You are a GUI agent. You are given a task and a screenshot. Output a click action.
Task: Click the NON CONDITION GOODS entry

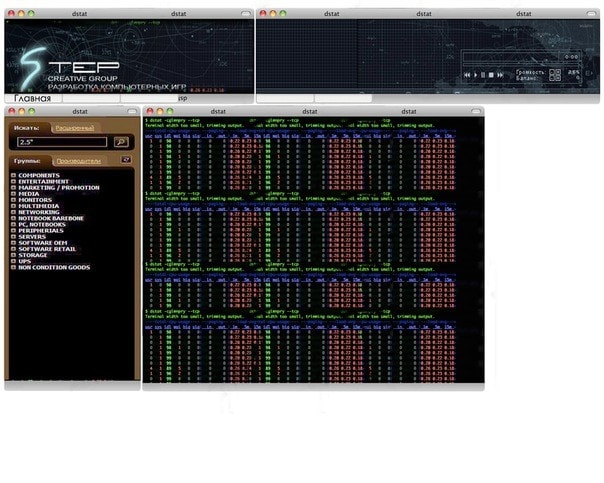coord(54,267)
